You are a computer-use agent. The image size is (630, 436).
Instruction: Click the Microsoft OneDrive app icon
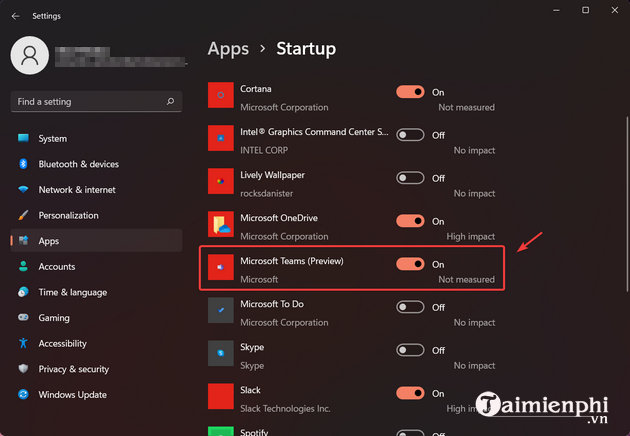point(221,224)
